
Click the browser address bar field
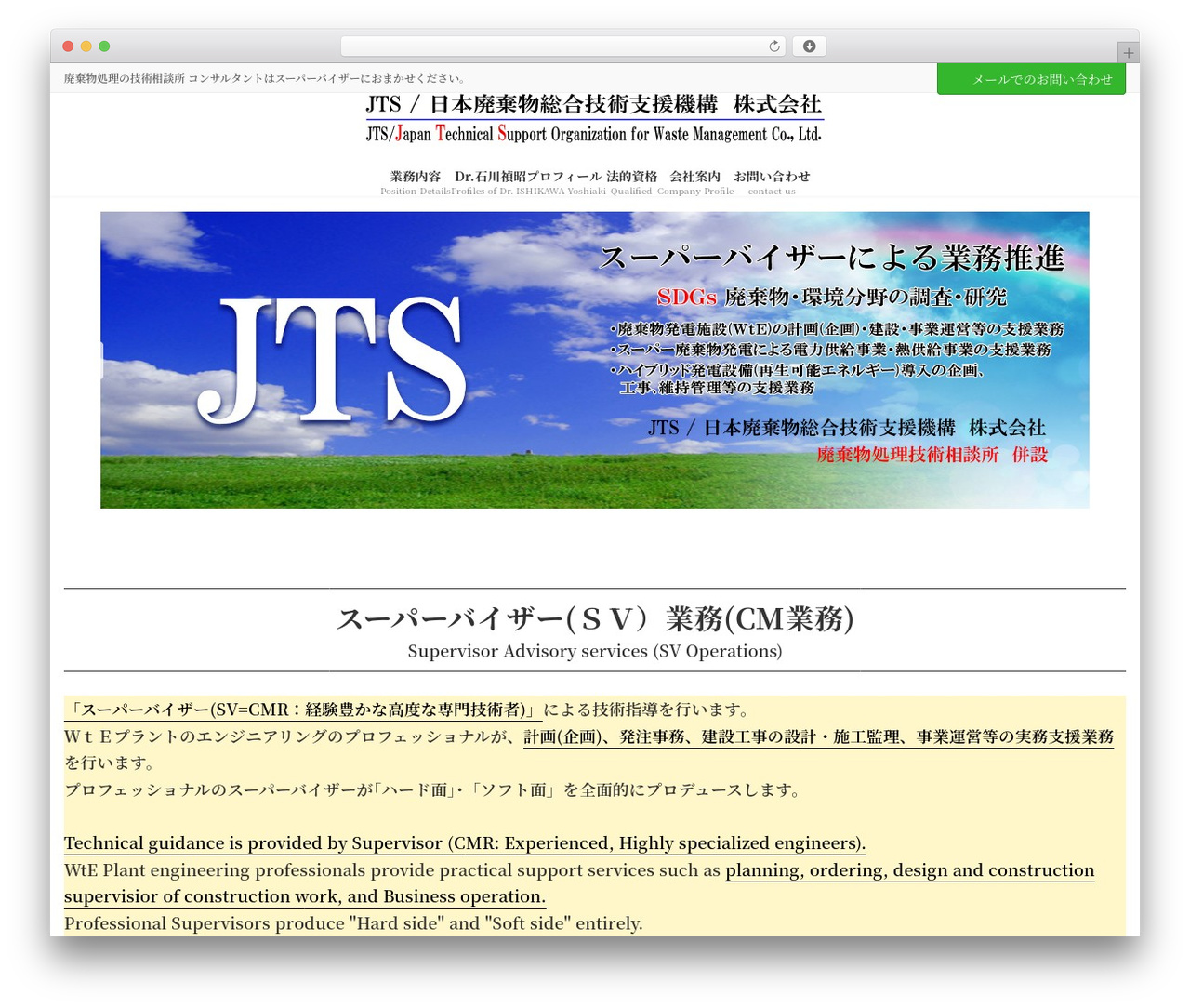[x=562, y=46]
